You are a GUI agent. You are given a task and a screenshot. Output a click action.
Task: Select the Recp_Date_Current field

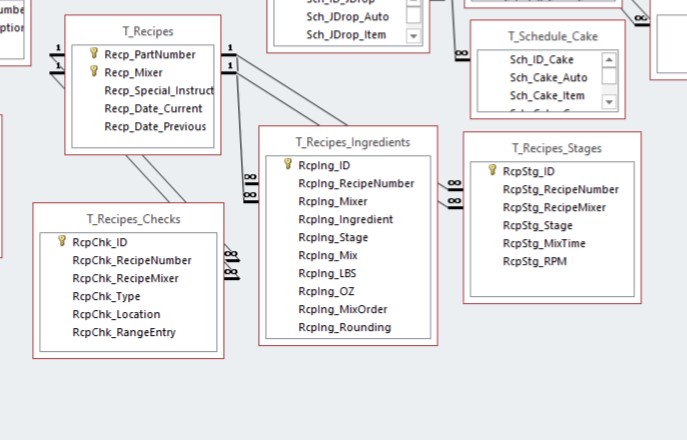[x=153, y=109]
